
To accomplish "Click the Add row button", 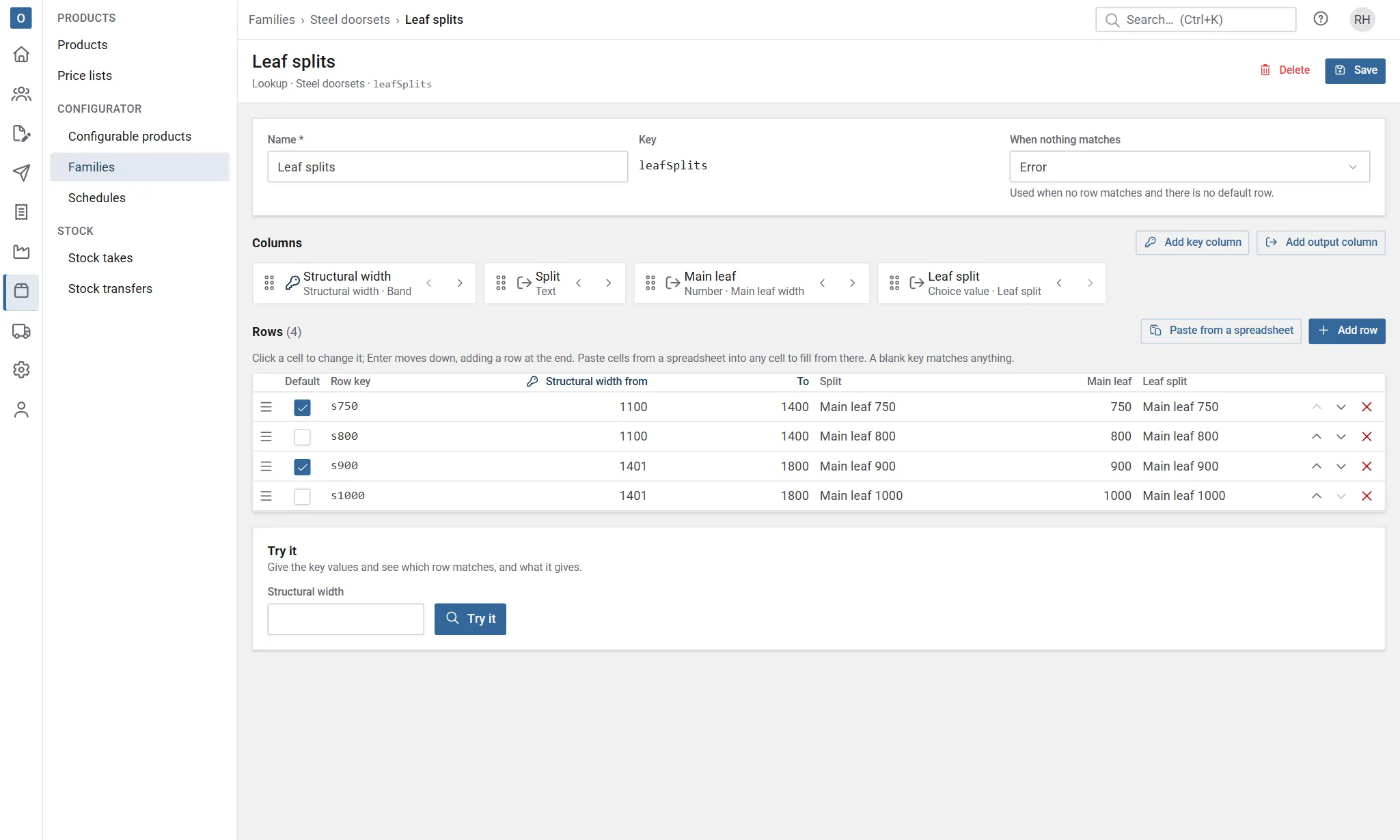I will pos(1347,331).
